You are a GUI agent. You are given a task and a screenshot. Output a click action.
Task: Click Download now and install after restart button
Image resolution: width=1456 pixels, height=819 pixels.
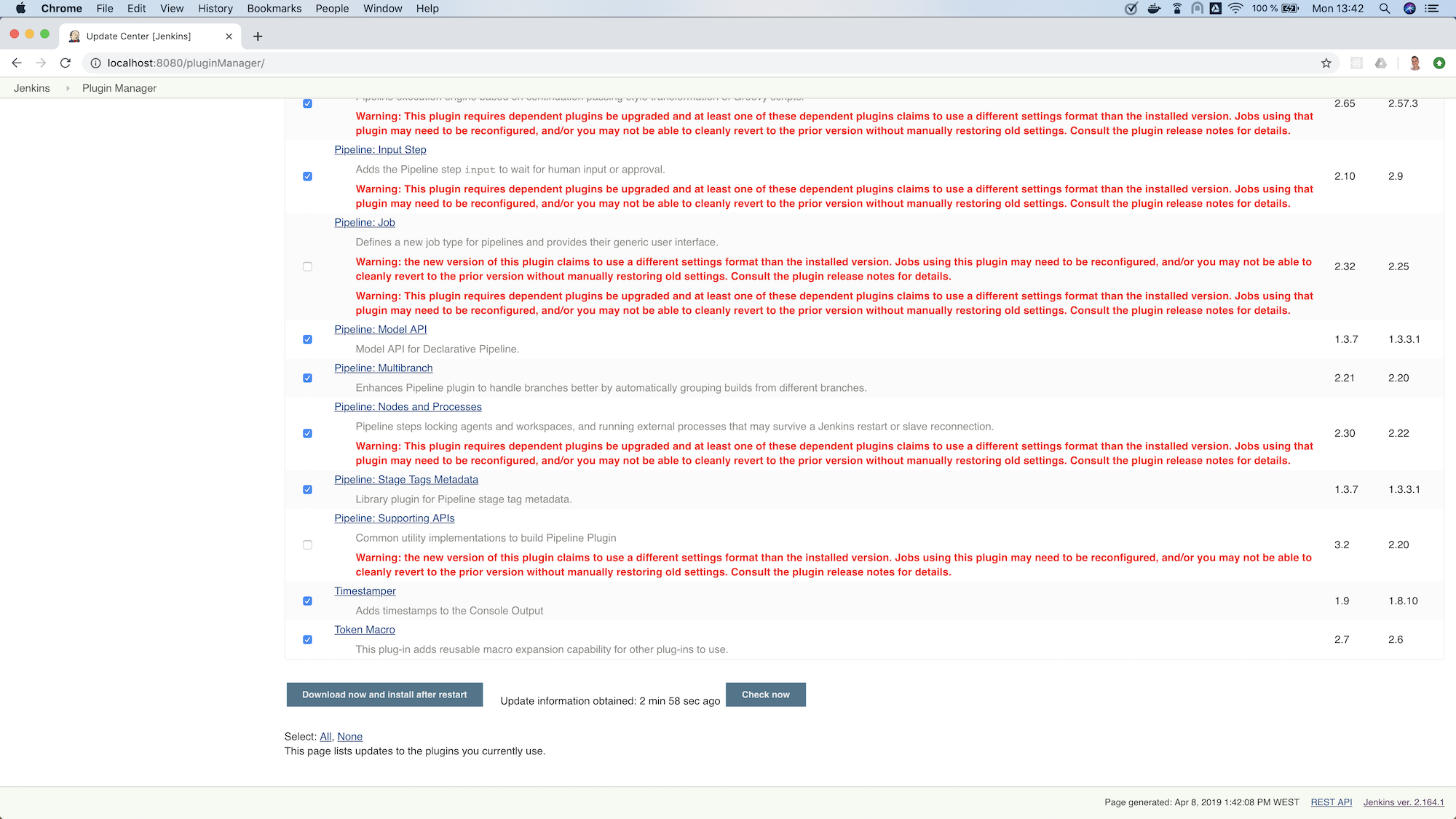coord(384,694)
